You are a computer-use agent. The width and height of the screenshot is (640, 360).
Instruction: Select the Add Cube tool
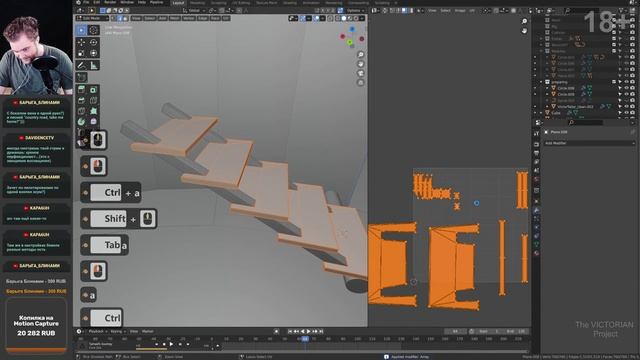point(81,77)
